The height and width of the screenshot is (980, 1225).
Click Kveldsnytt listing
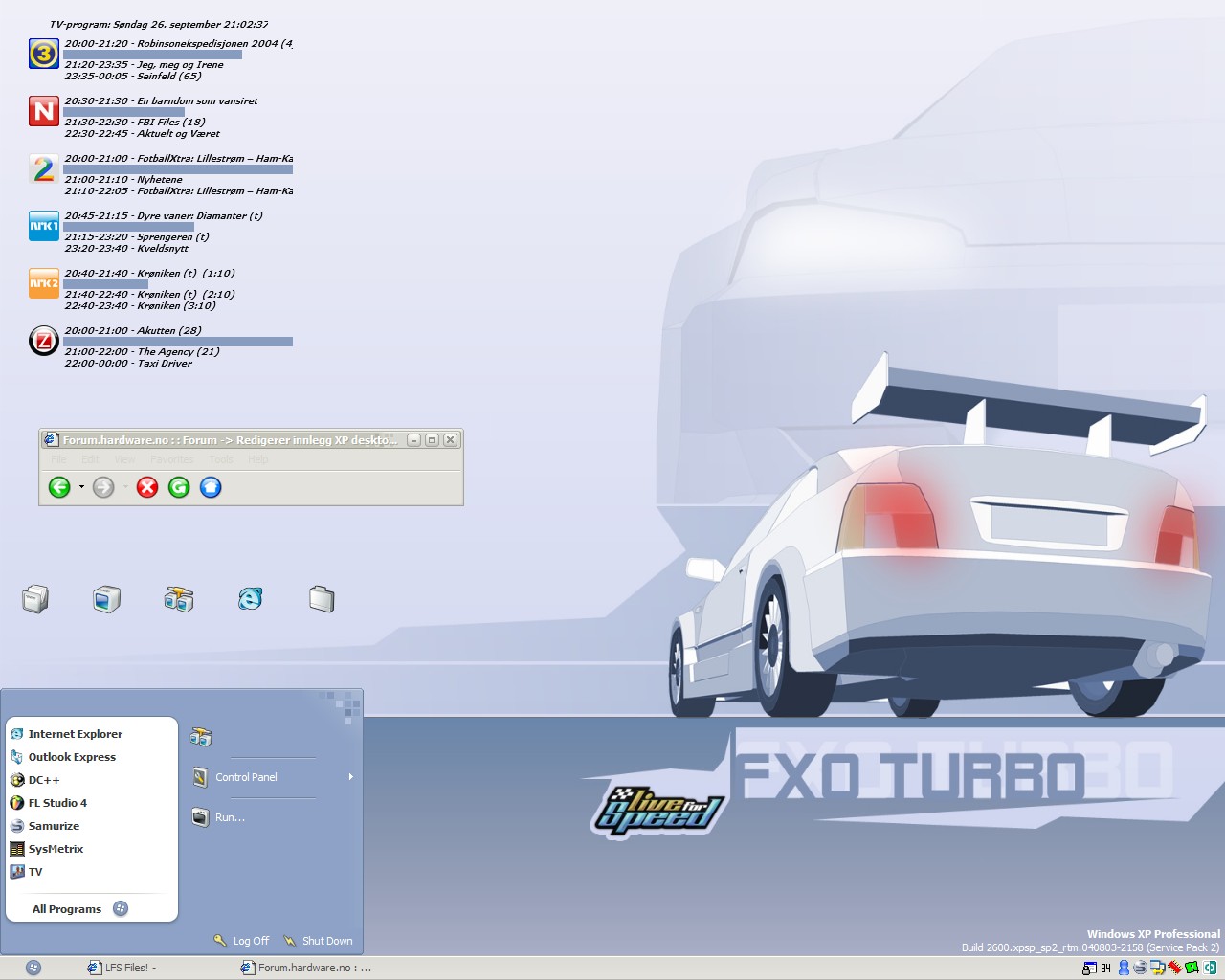(126, 249)
